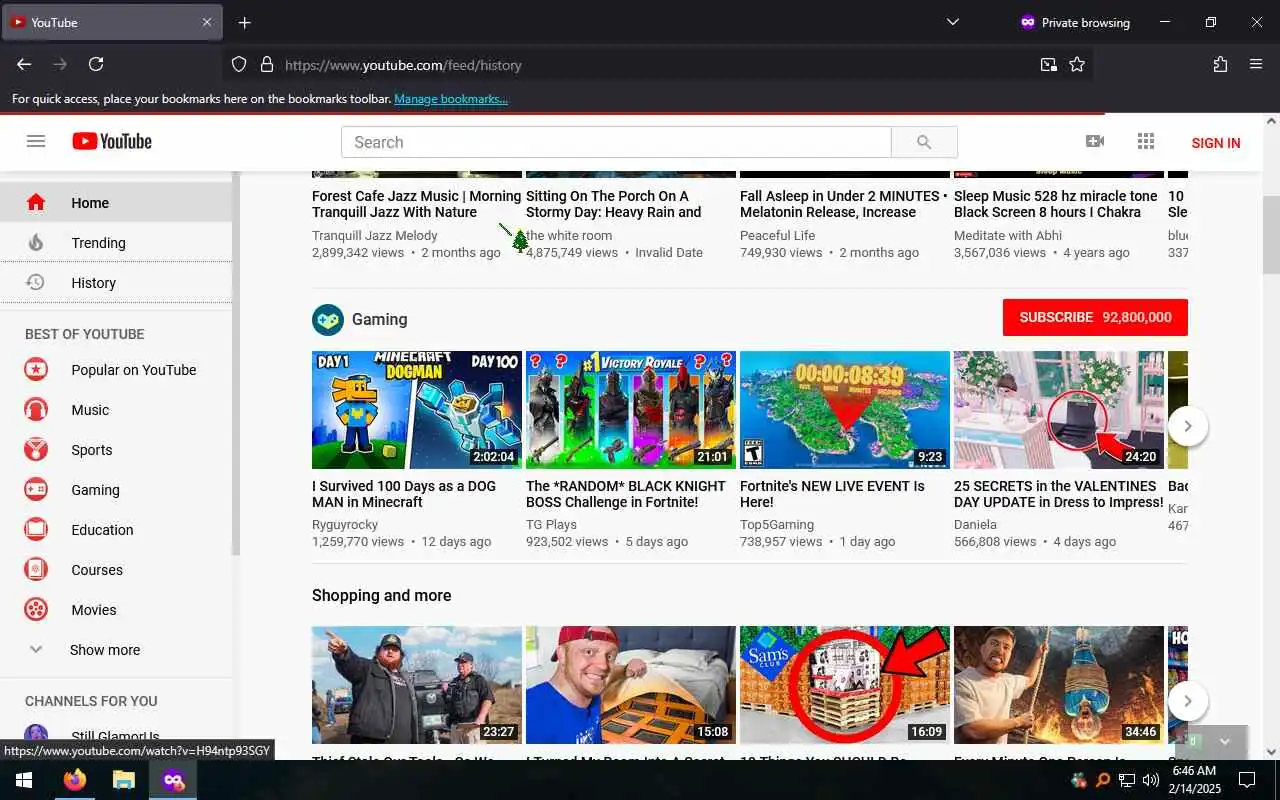This screenshot has width=1280, height=800.
Task: Click the Movies film reel icon
Action: click(36, 609)
